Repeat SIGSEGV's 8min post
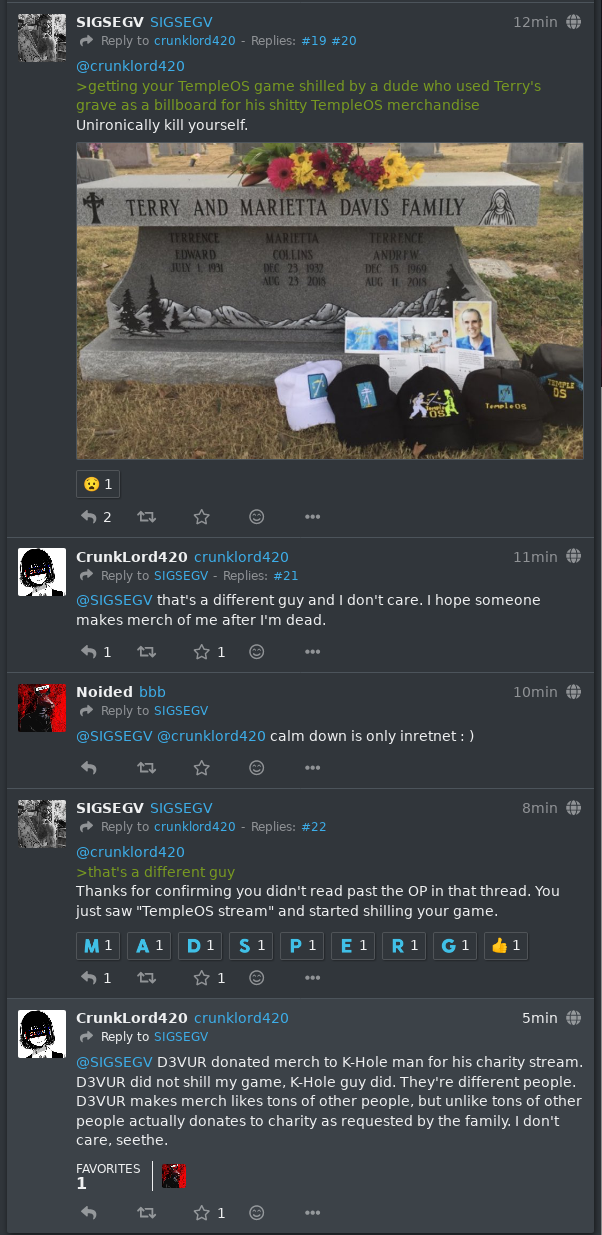 (146, 978)
